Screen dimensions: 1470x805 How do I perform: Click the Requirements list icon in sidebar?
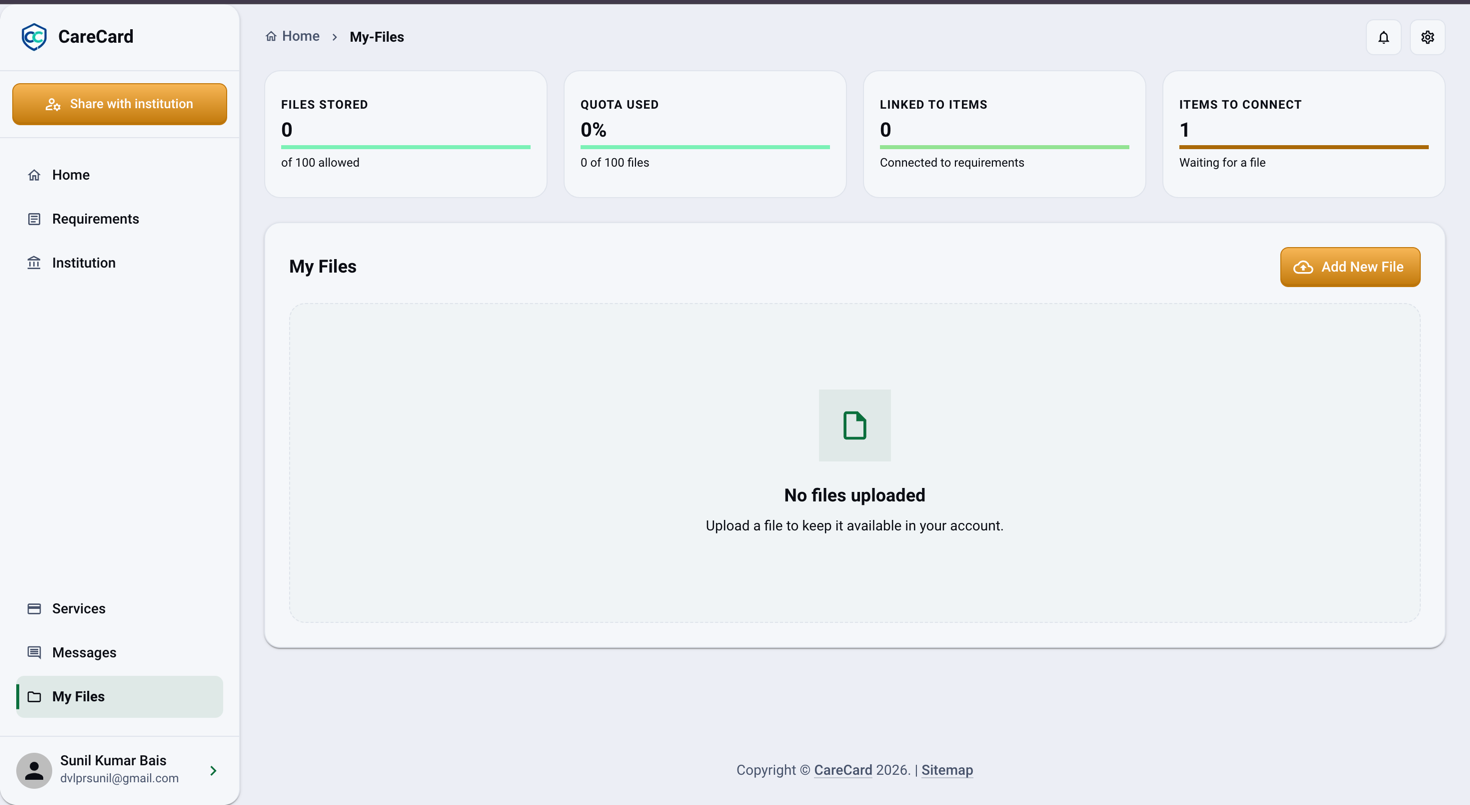(x=34, y=219)
